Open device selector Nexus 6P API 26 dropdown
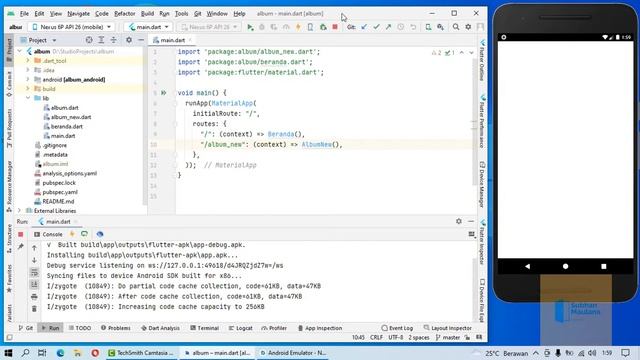640x360 pixels. (72, 27)
